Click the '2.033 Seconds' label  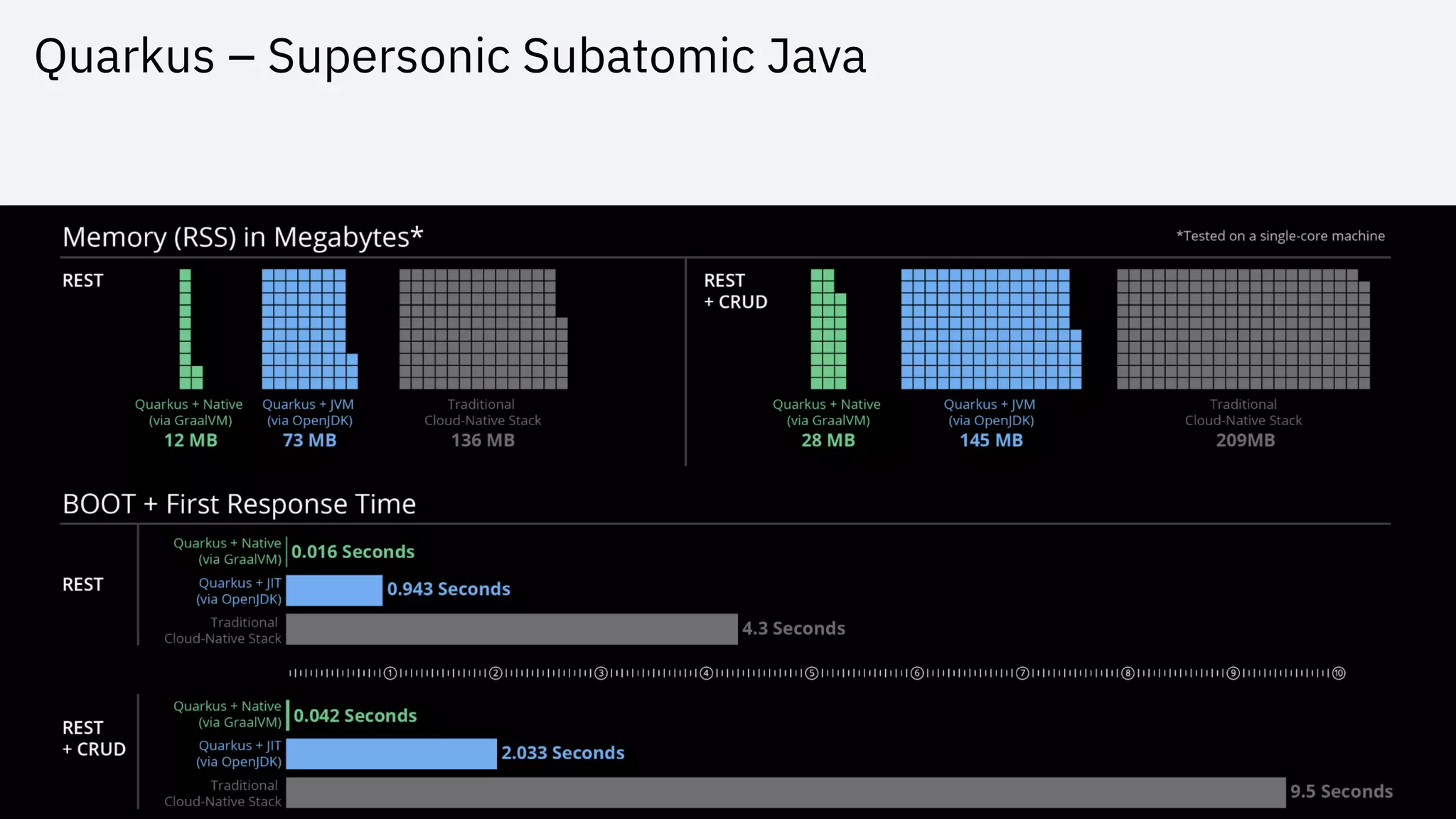pos(563,753)
